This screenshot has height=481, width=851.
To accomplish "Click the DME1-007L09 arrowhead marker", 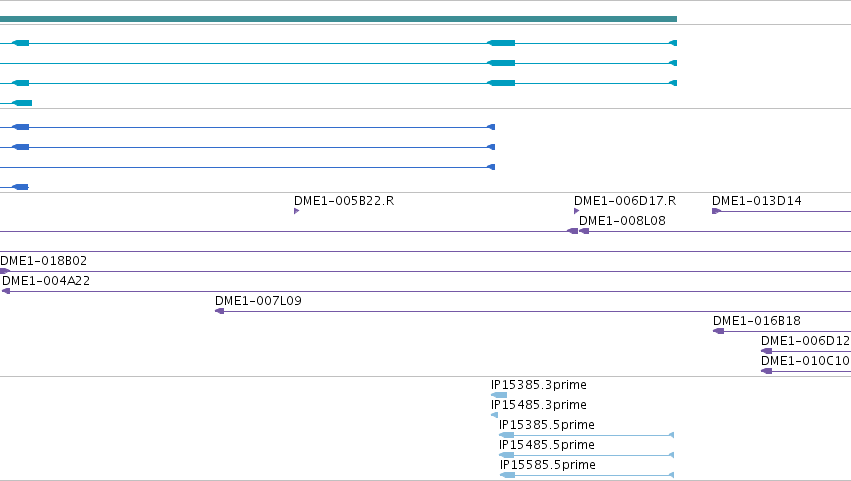I will pyautogui.click(x=219, y=311).
